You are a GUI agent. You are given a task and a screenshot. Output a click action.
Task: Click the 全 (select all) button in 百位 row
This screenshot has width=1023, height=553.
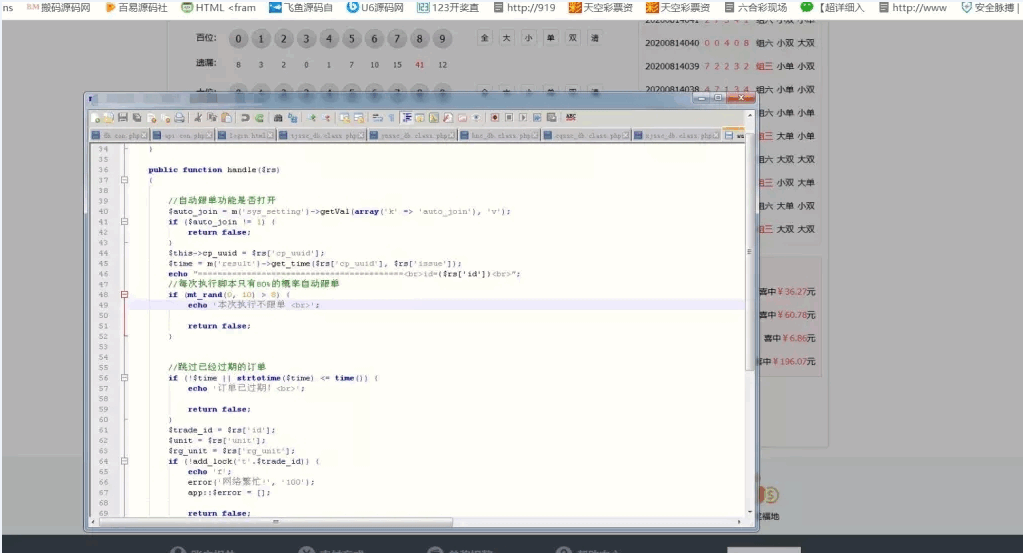tap(485, 38)
